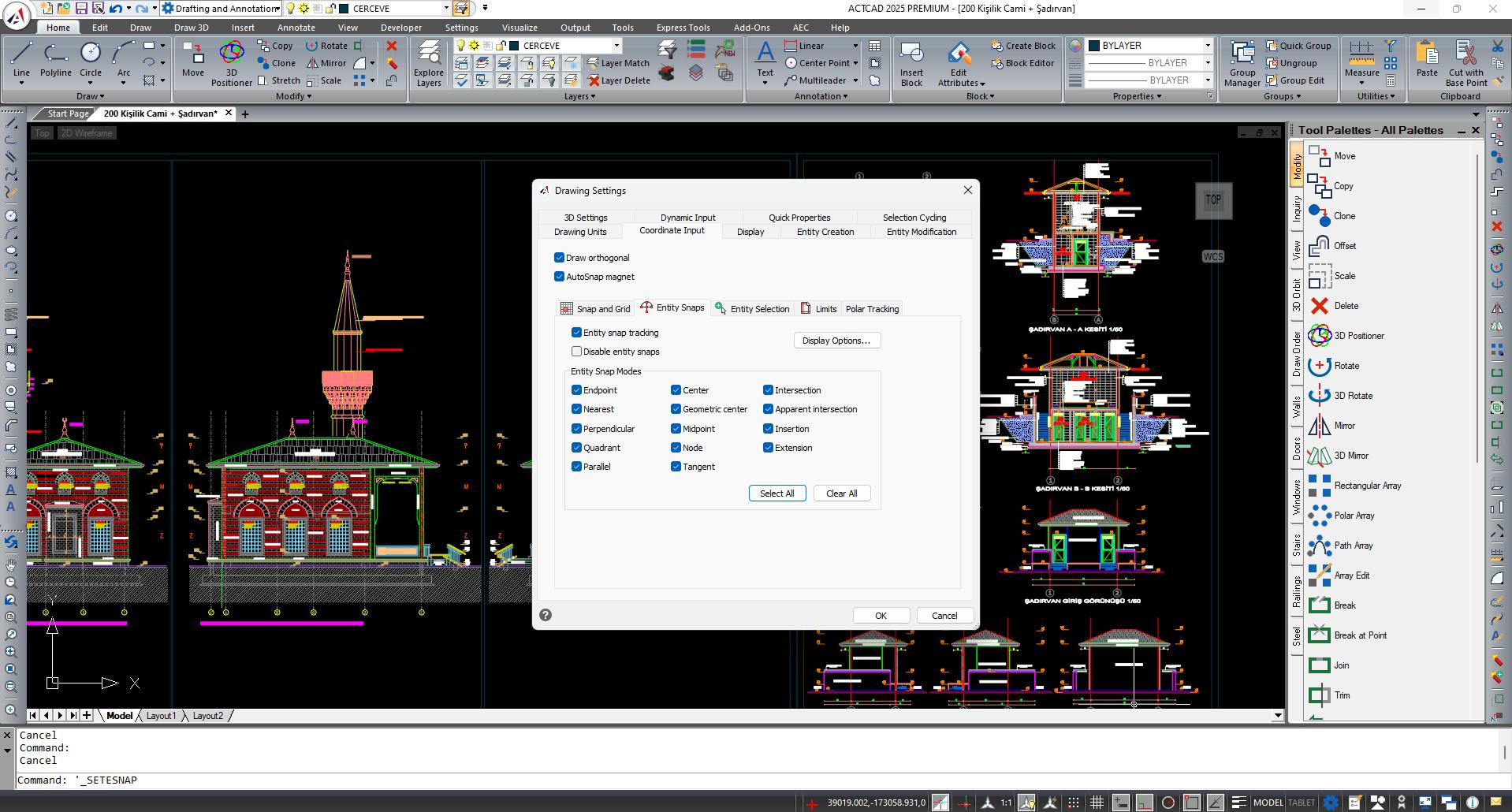1512x812 pixels.
Task: Select the Measure utility
Action: [x=1361, y=60]
